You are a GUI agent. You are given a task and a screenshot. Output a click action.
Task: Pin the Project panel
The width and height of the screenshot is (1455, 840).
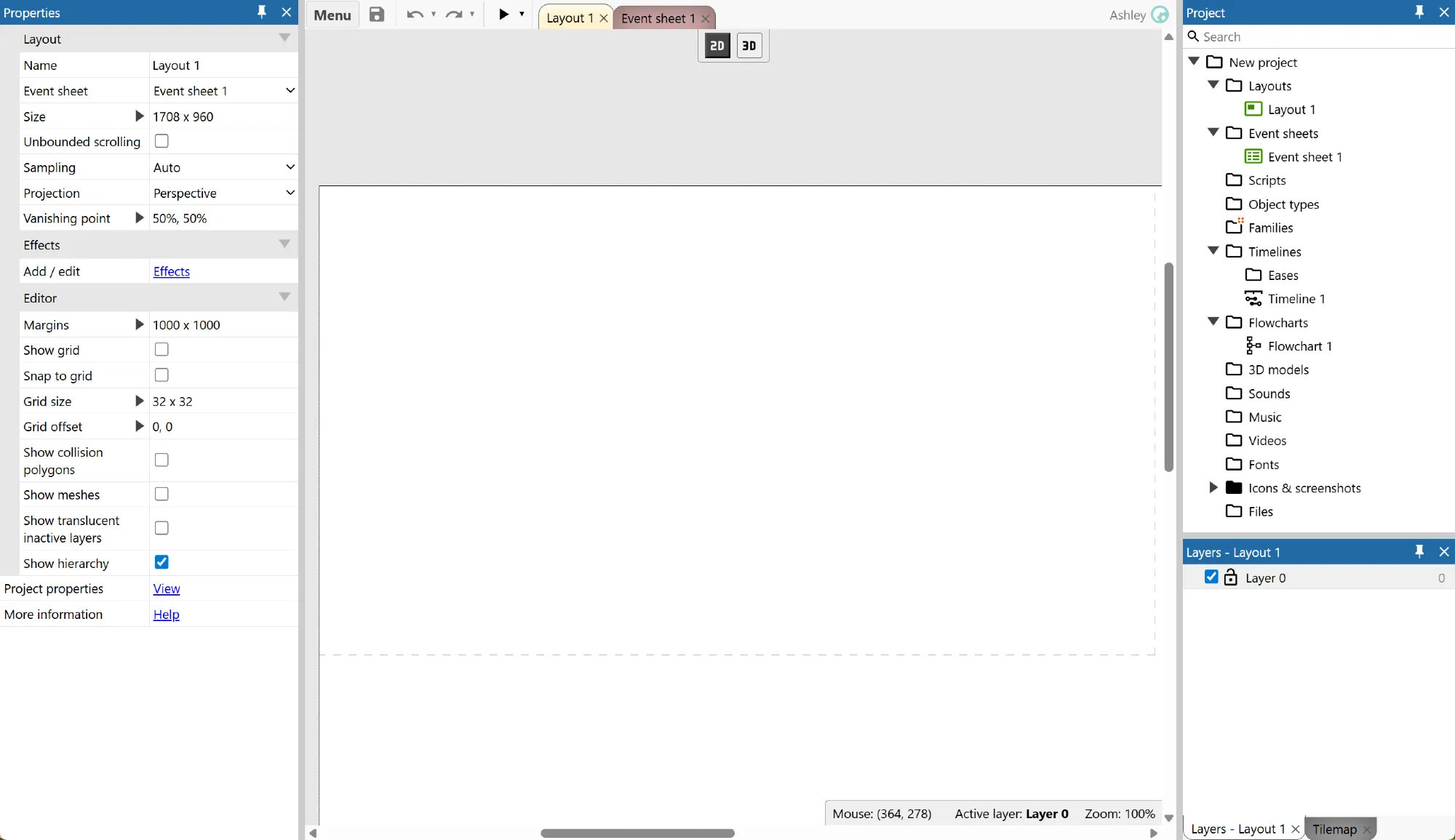coord(1419,12)
